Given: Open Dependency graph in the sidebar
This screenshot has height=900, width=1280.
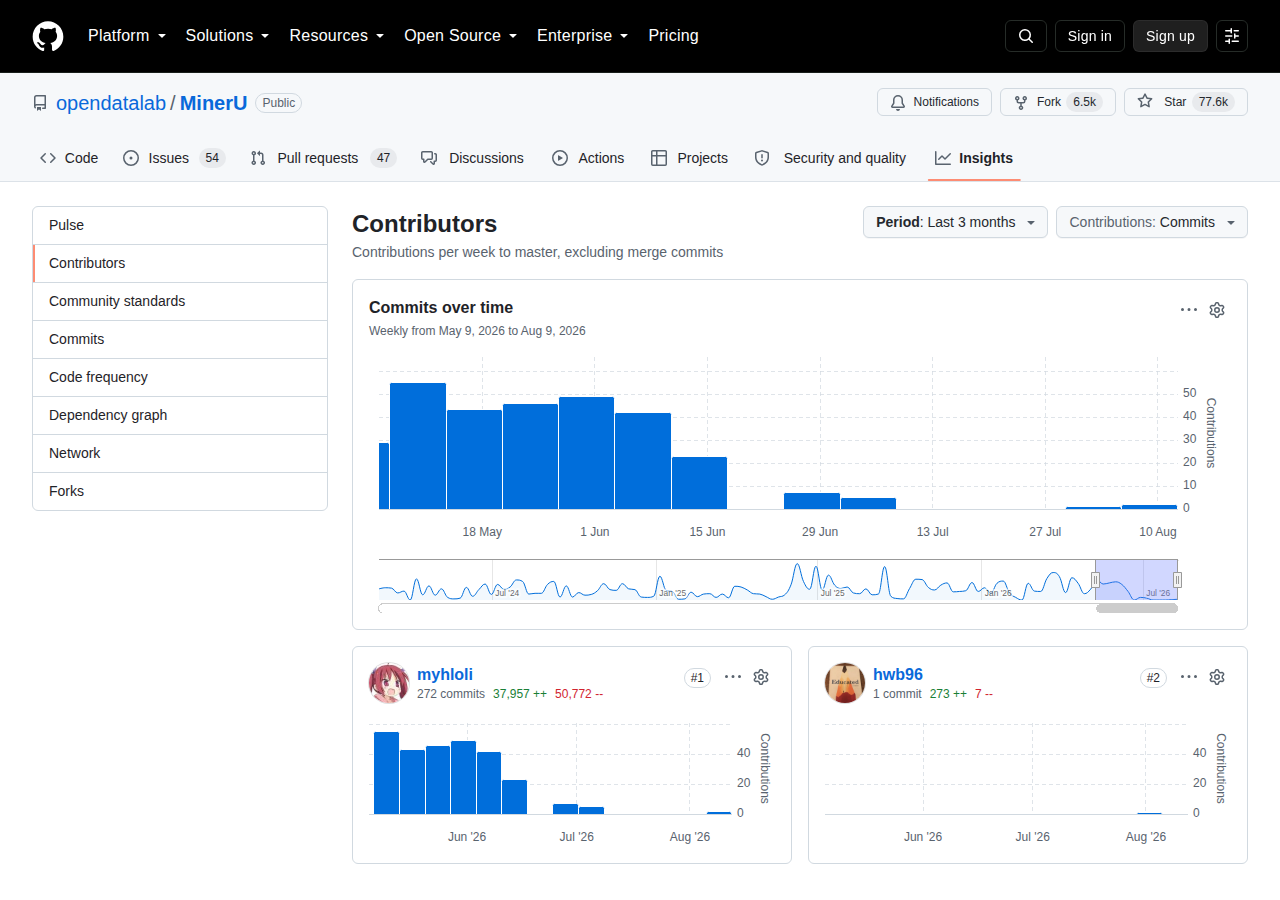Looking at the screenshot, I should click(180, 415).
